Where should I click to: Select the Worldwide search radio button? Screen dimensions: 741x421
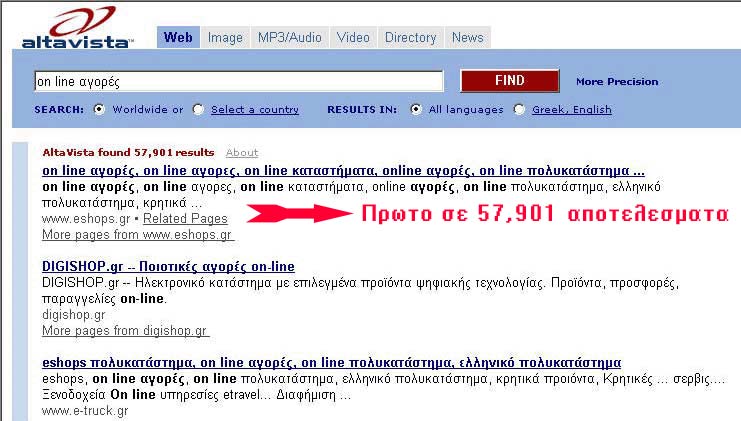pyautogui.click(x=99, y=110)
